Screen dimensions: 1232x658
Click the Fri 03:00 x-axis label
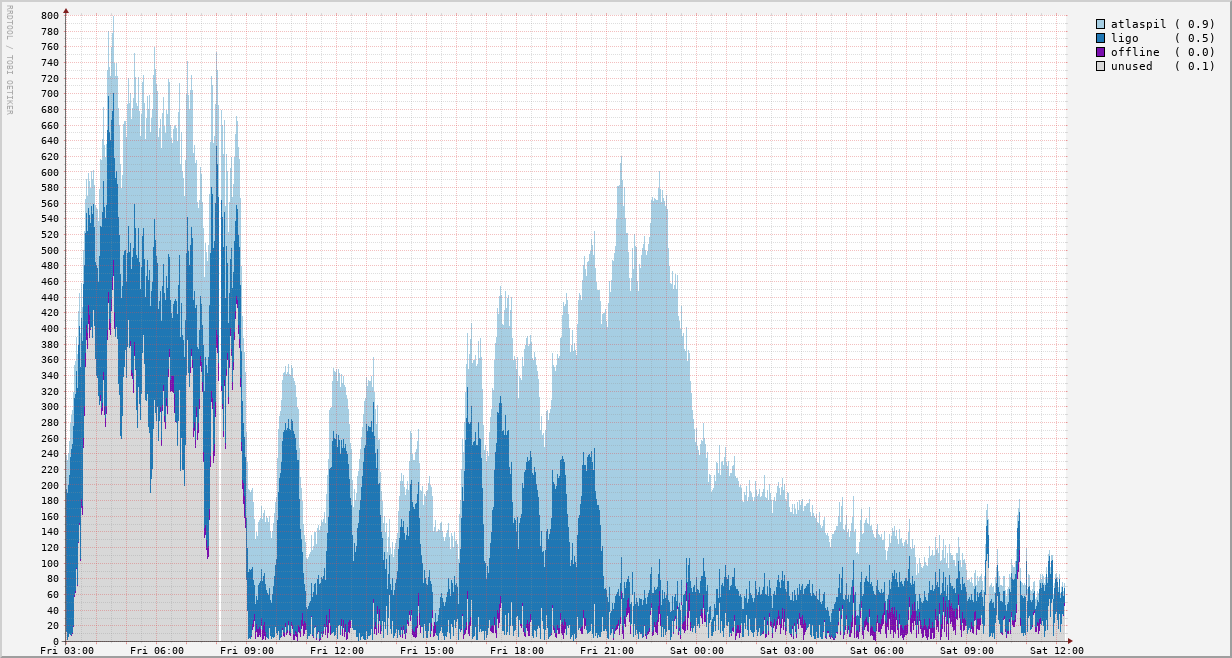tap(67, 650)
